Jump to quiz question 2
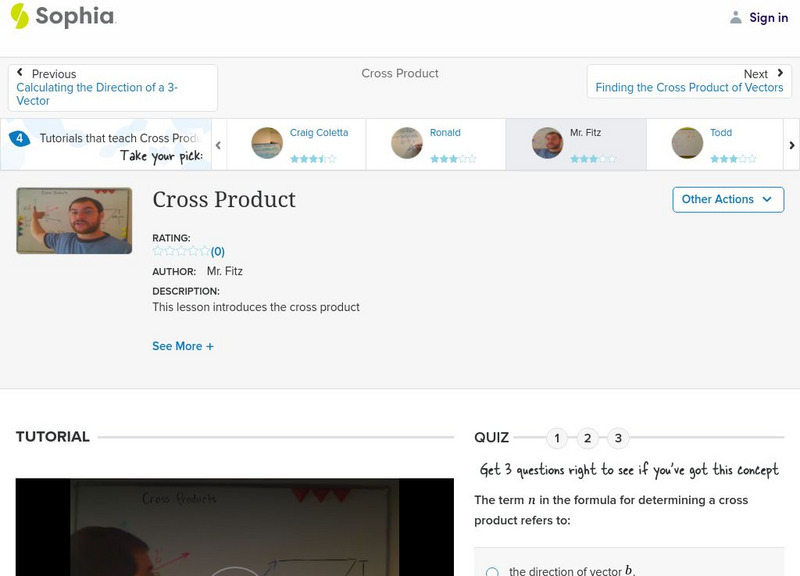The image size is (800, 576). coord(588,437)
